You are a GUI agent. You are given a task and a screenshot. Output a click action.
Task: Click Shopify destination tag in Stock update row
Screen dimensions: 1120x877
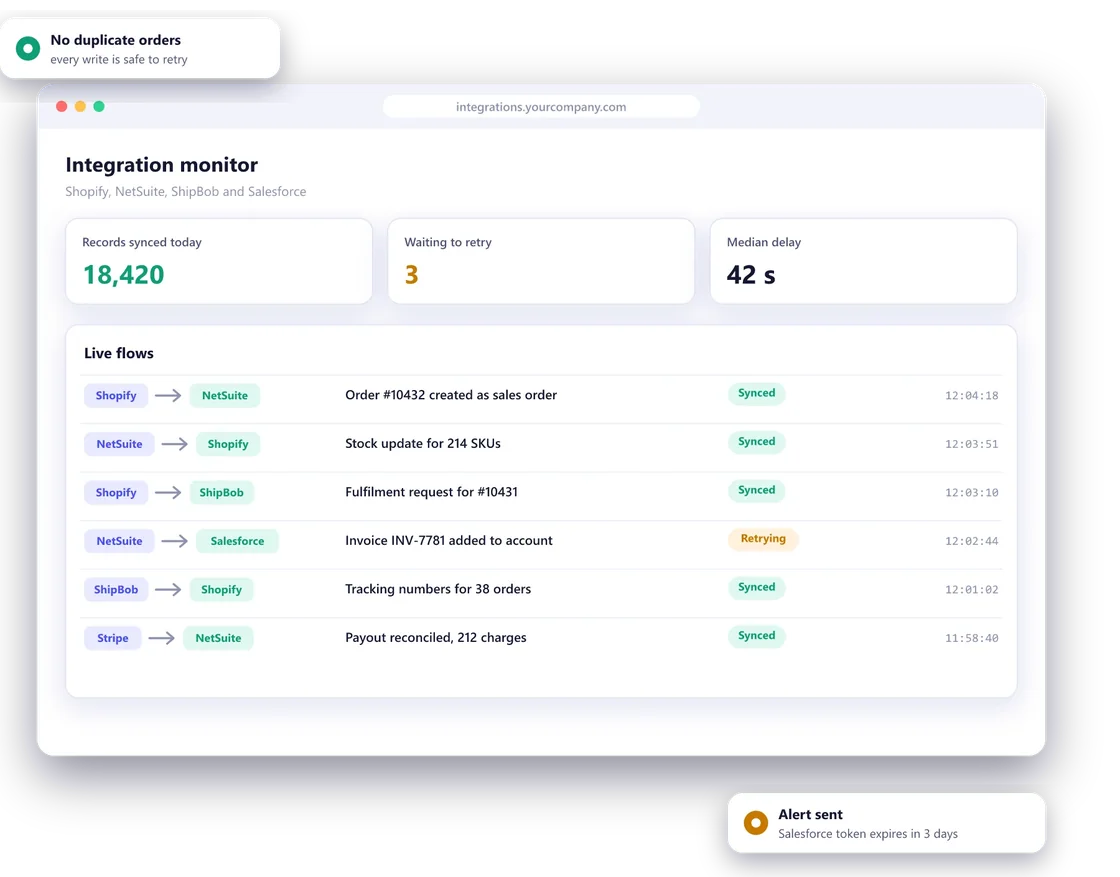pos(228,444)
